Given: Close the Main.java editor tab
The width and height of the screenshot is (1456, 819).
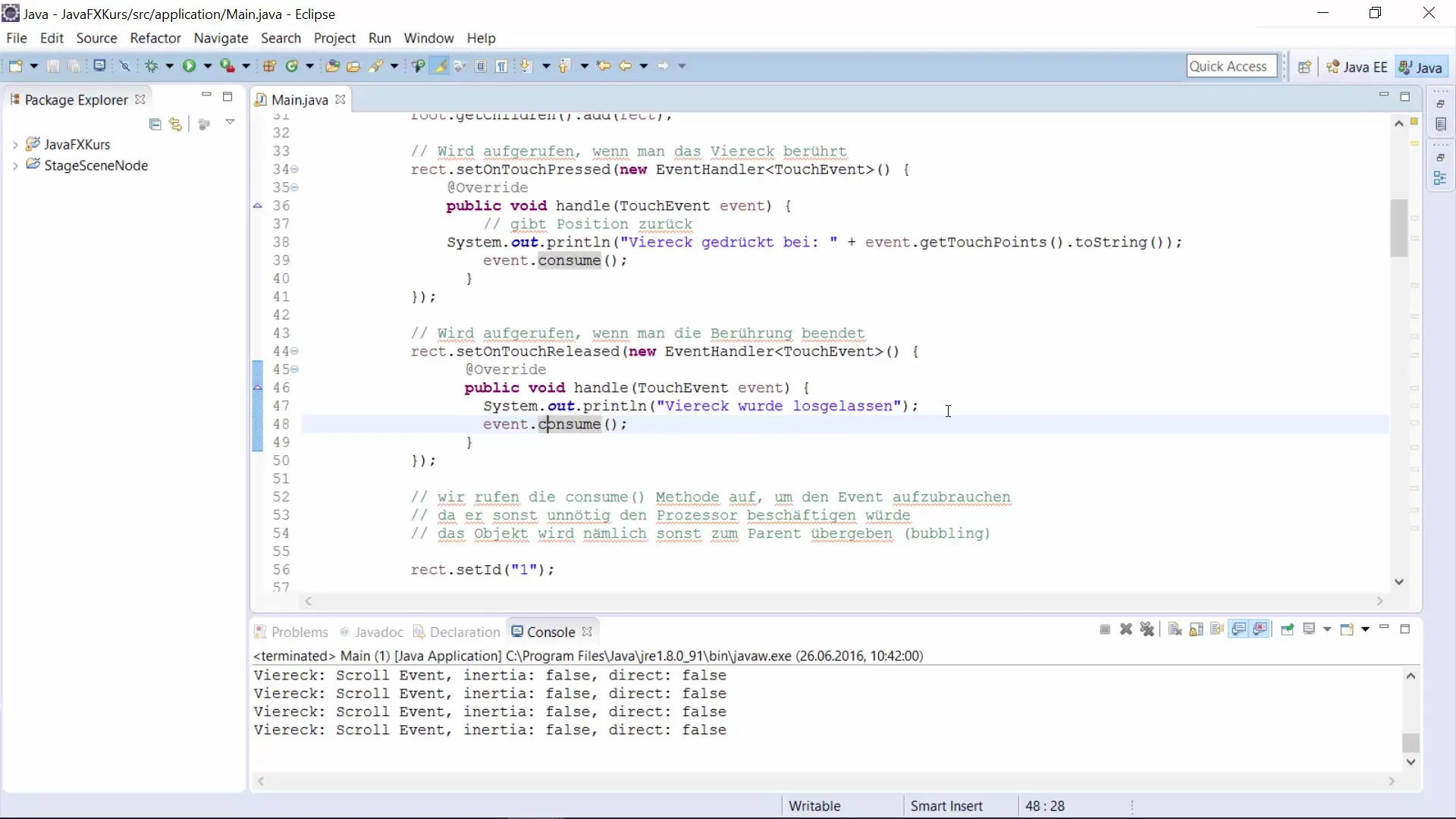Looking at the screenshot, I should 340,99.
